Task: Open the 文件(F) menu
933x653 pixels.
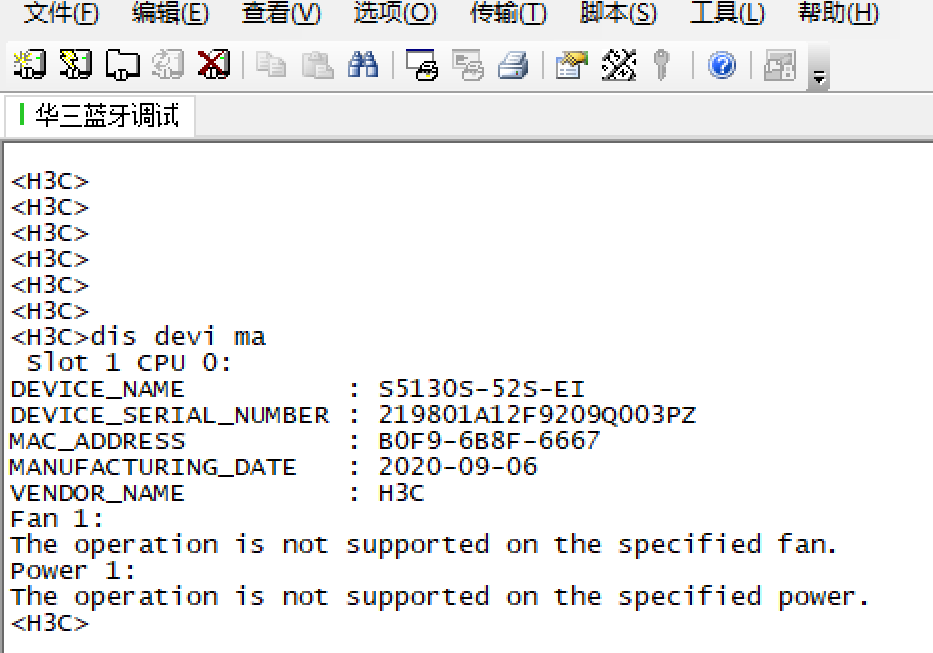Action: pyautogui.click(x=61, y=13)
